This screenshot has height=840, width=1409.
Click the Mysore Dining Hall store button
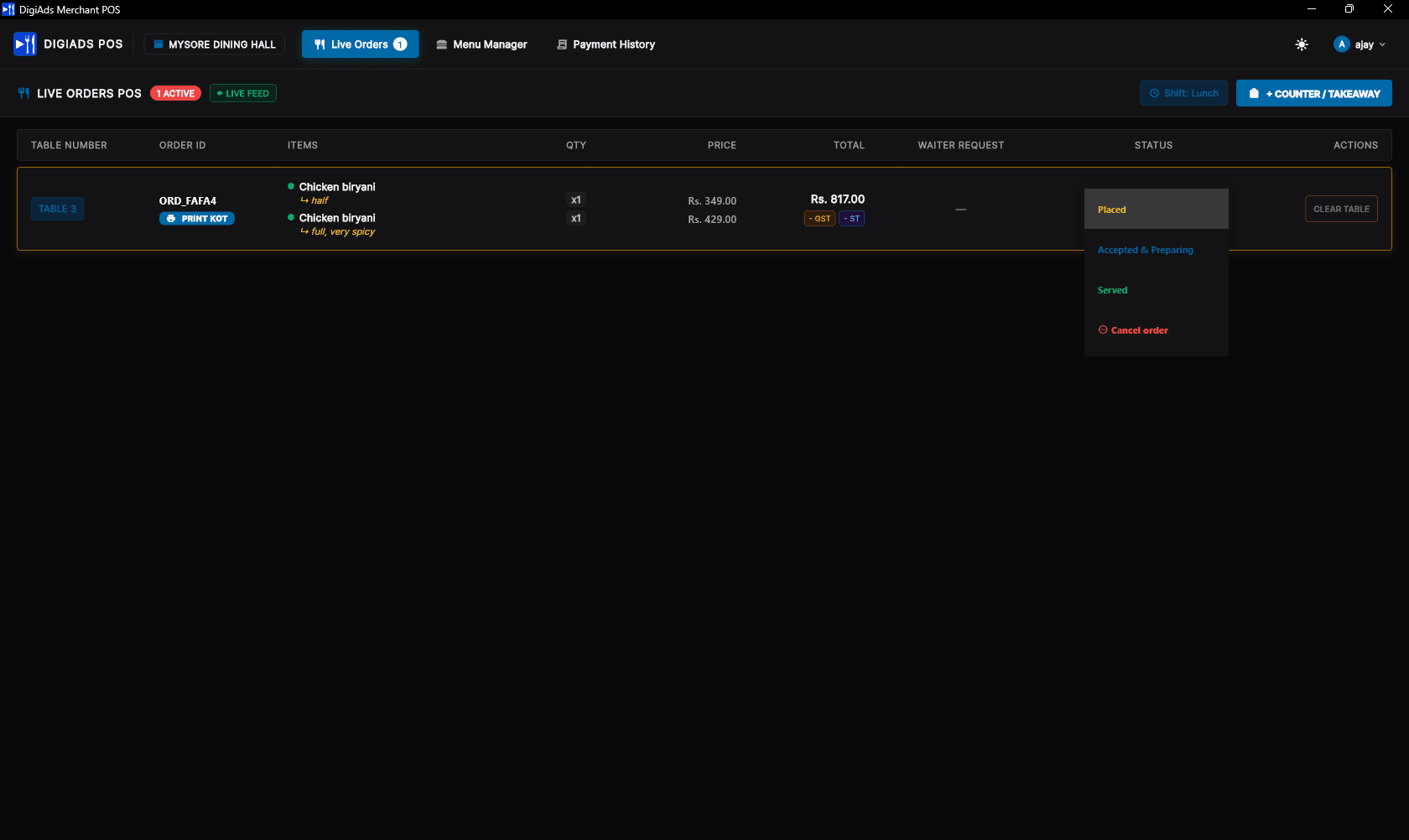pos(215,44)
